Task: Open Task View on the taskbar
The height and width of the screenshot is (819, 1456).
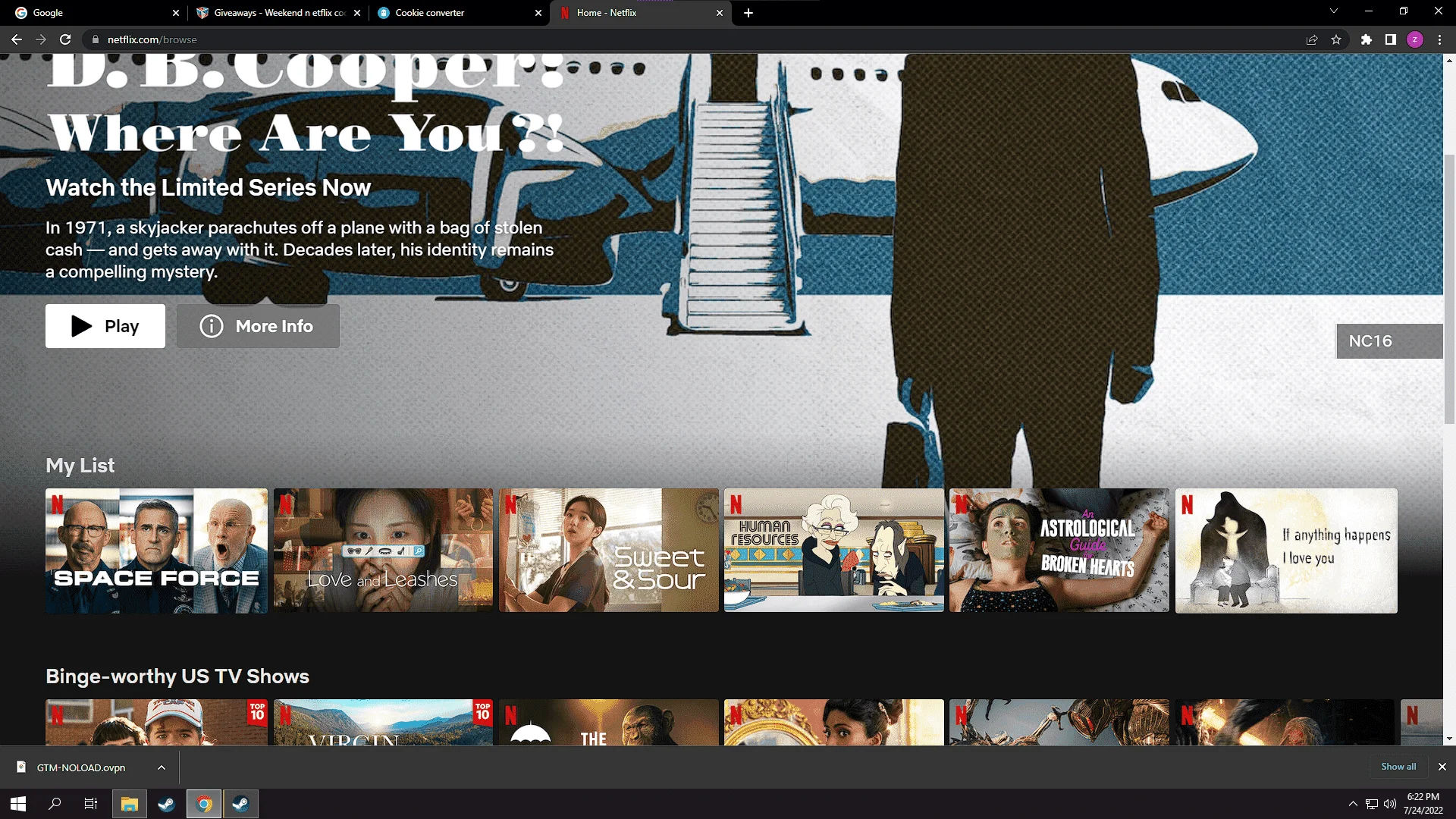Action: click(x=91, y=804)
